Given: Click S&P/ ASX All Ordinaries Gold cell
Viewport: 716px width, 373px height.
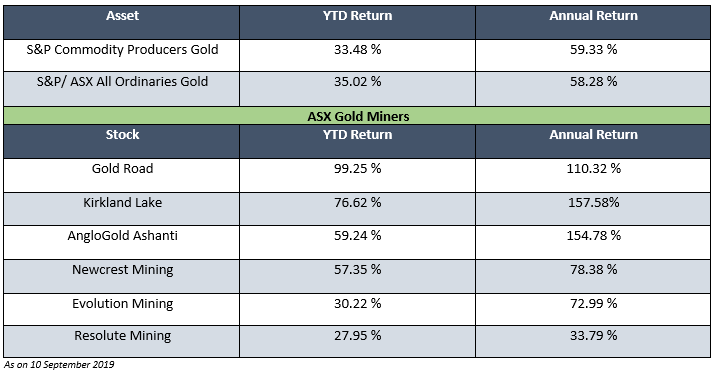Looking at the screenshot, I should point(121,89).
